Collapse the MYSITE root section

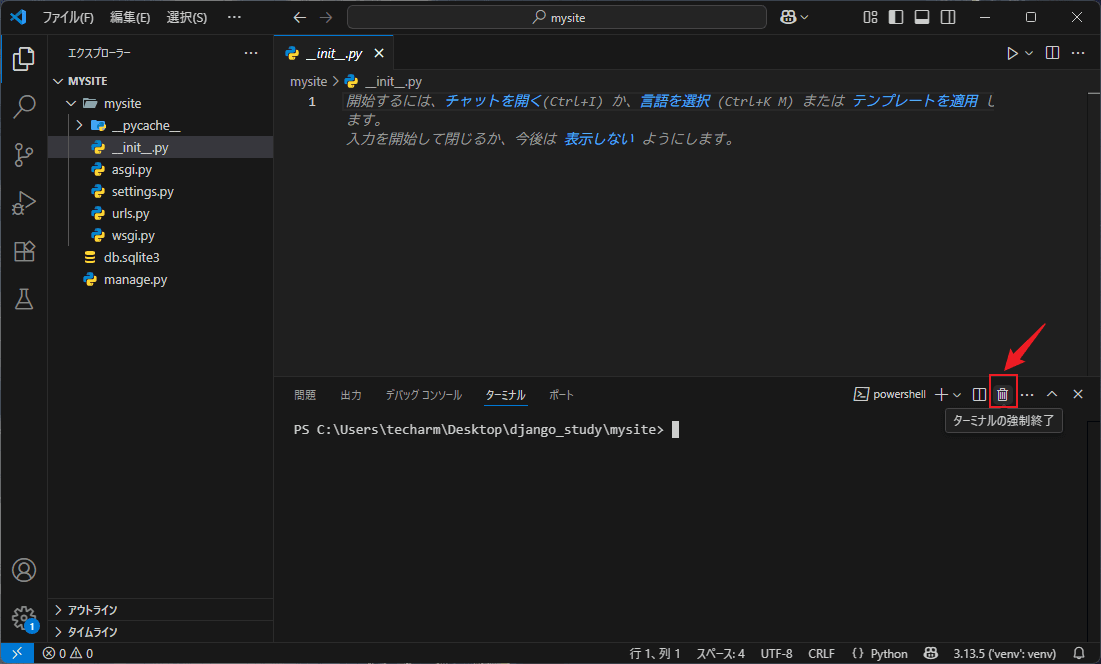tap(160, 81)
